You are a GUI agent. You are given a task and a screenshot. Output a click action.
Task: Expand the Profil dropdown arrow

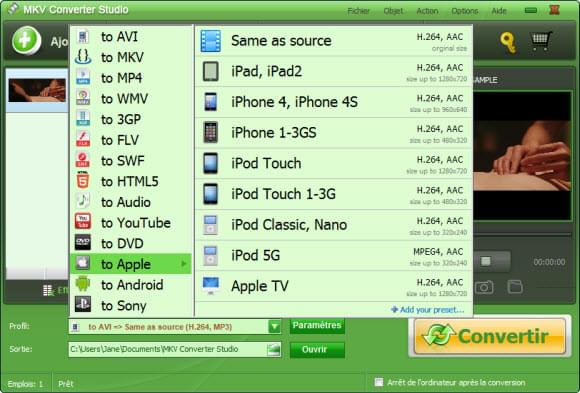coord(274,327)
